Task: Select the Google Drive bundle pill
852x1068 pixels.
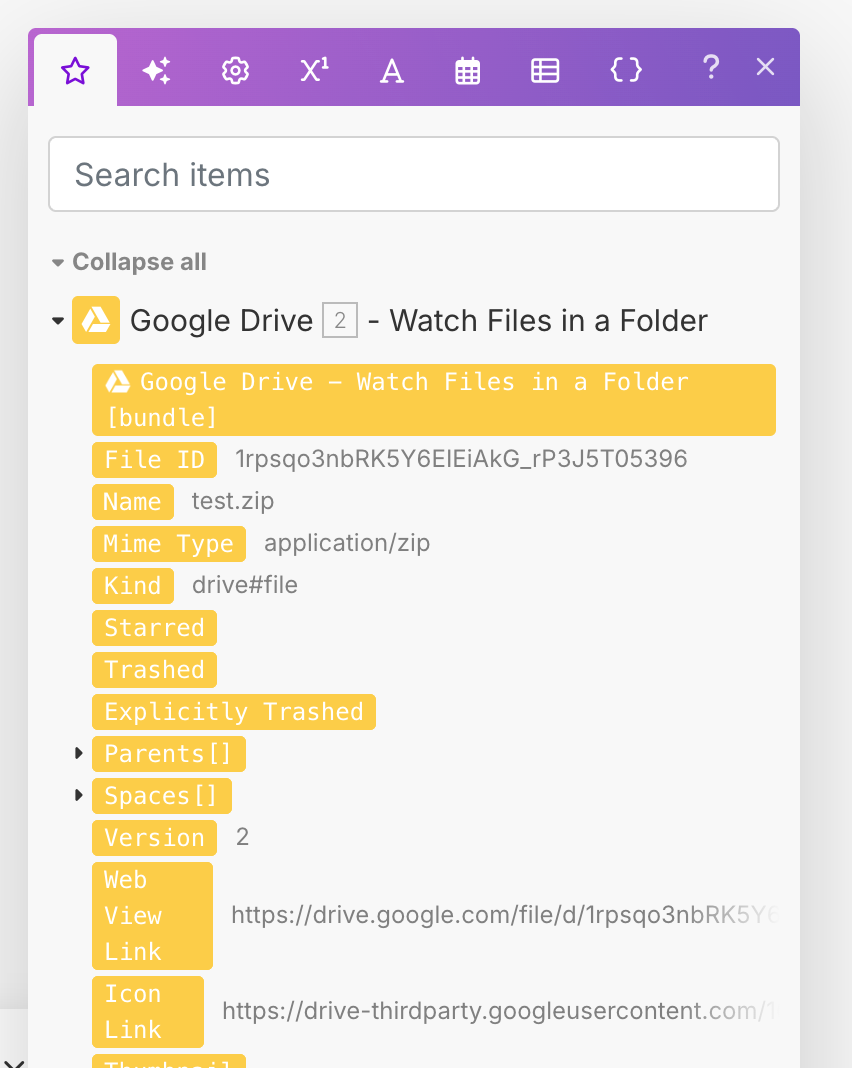Action: 433,399
